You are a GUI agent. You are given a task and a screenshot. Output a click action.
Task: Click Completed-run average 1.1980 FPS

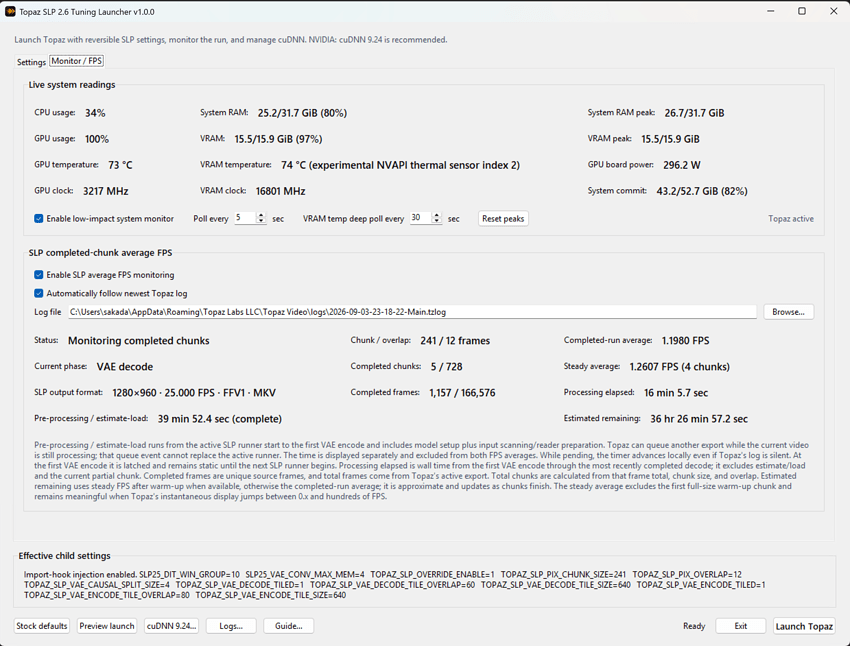coord(685,341)
